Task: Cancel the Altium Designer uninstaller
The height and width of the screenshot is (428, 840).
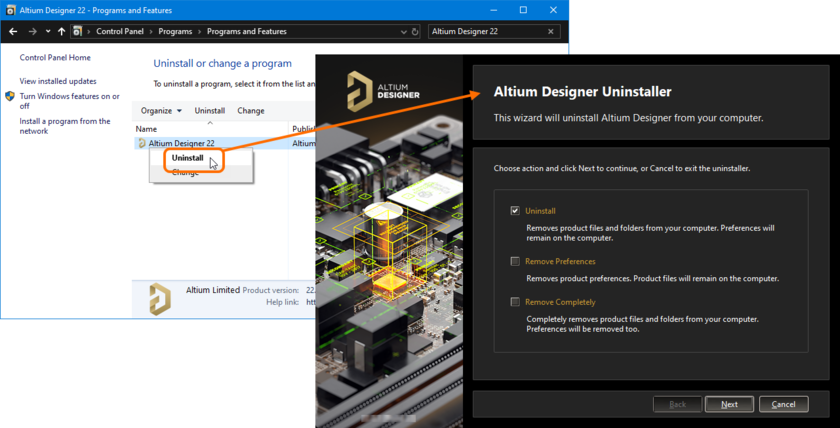Action: pyautogui.click(x=783, y=404)
